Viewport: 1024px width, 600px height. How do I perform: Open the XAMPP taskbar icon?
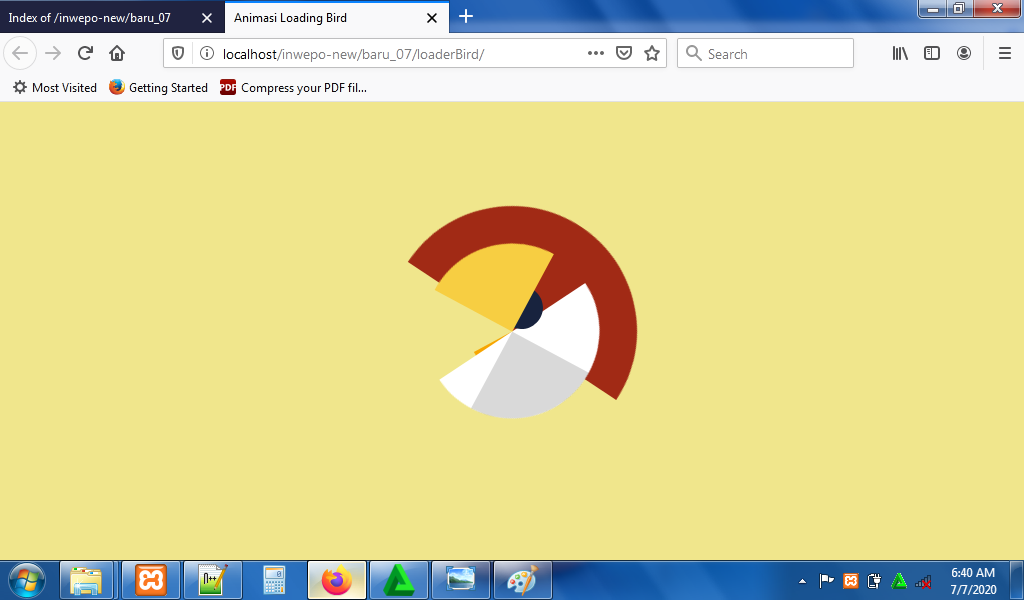coord(151,580)
